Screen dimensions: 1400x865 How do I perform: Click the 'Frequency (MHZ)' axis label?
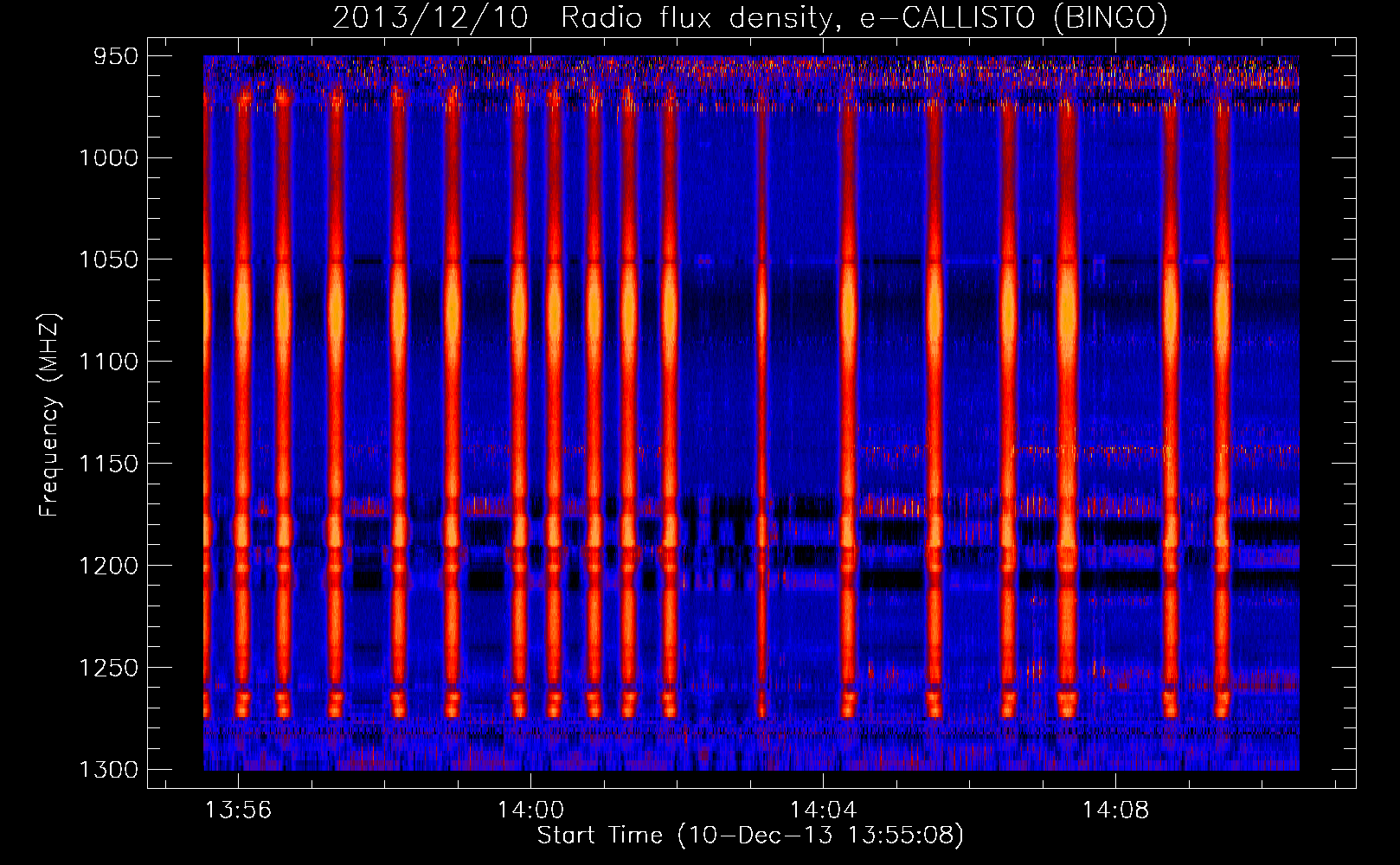pos(50,415)
